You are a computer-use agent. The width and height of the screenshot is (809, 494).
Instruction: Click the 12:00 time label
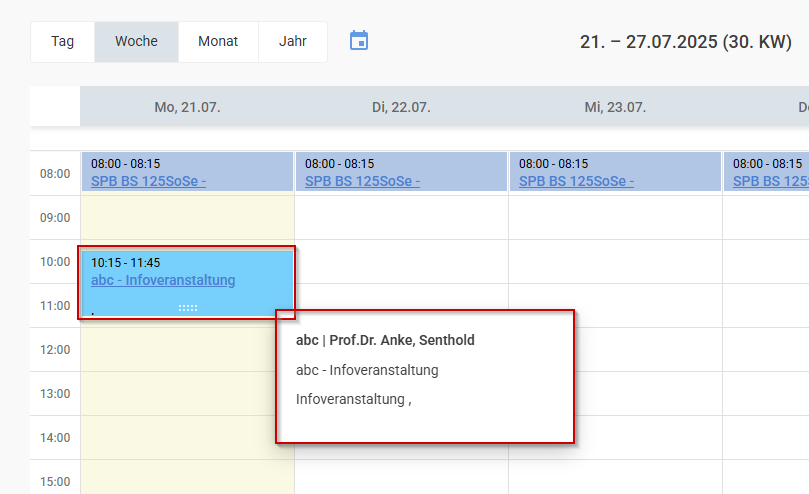55,350
